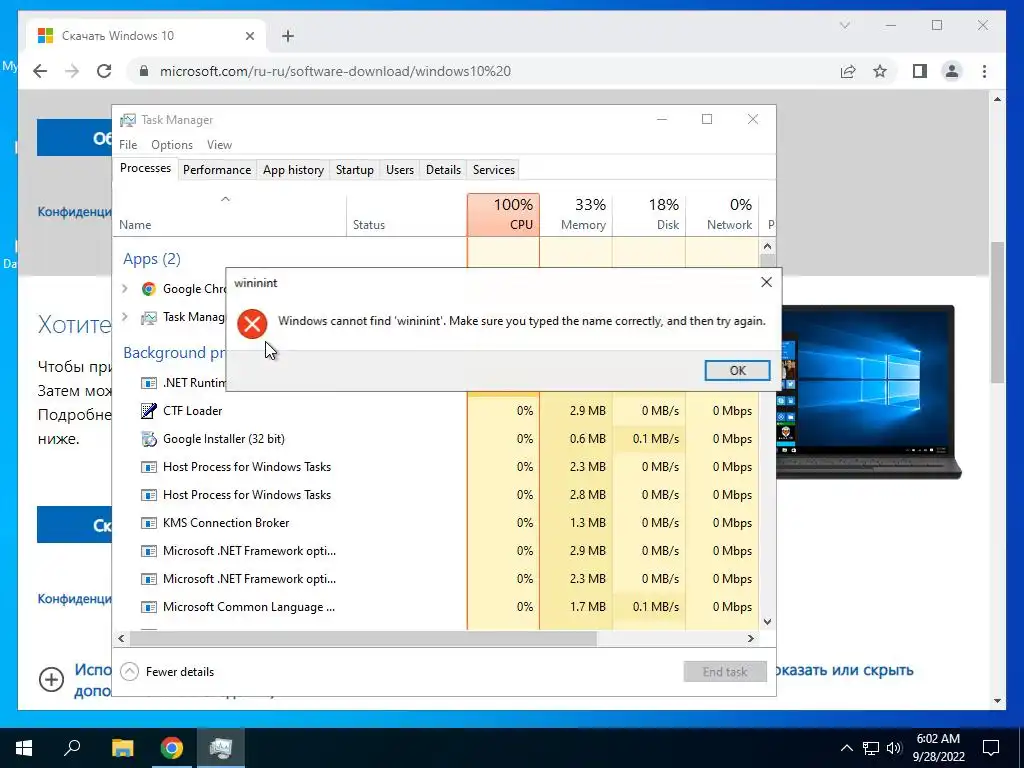This screenshot has height=768, width=1024.
Task: Click the address bar URL in Chrome
Action: click(x=335, y=71)
